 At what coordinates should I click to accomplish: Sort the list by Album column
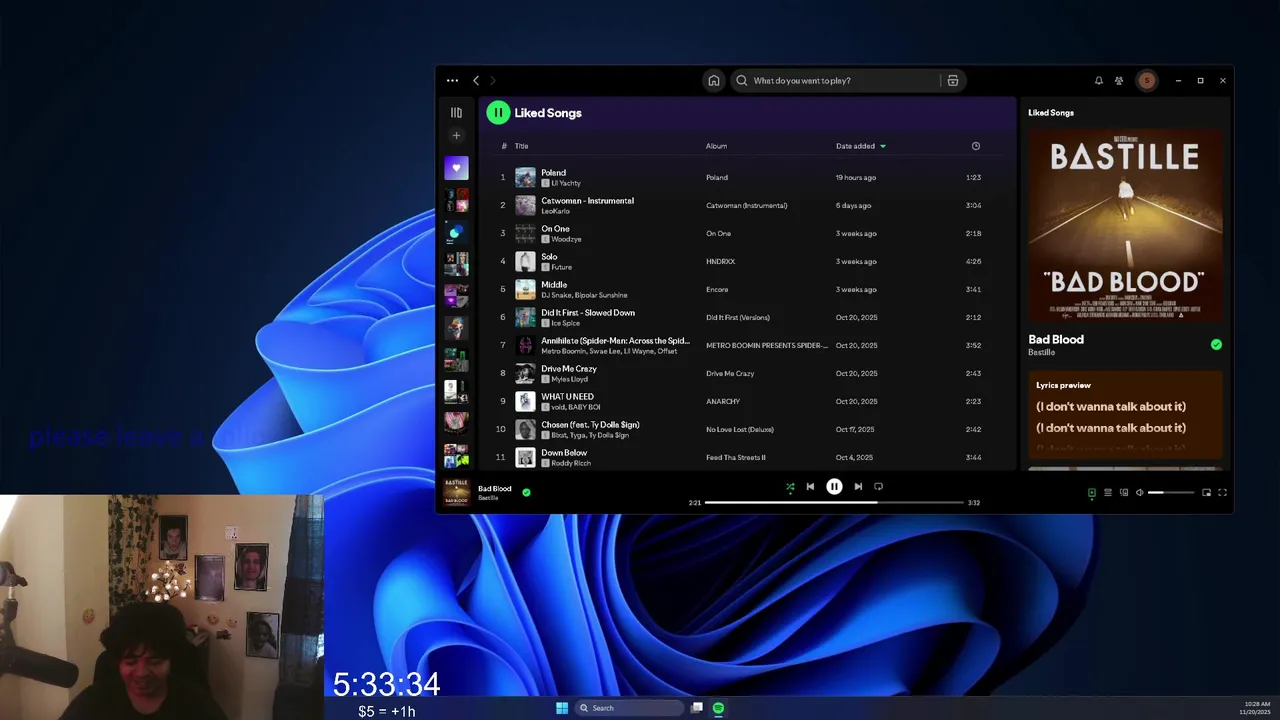pos(716,146)
